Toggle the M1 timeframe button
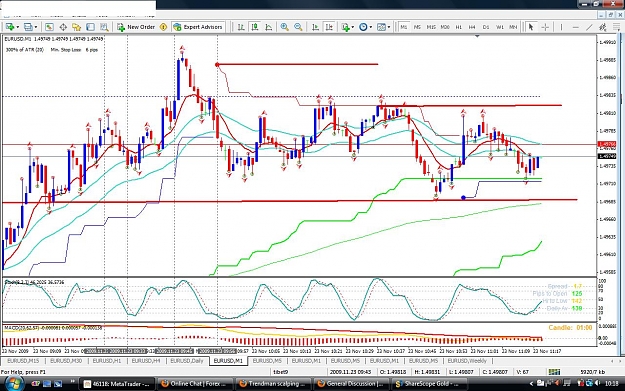Image resolution: width=625 pixels, height=391 pixels. click(x=404, y=27)
